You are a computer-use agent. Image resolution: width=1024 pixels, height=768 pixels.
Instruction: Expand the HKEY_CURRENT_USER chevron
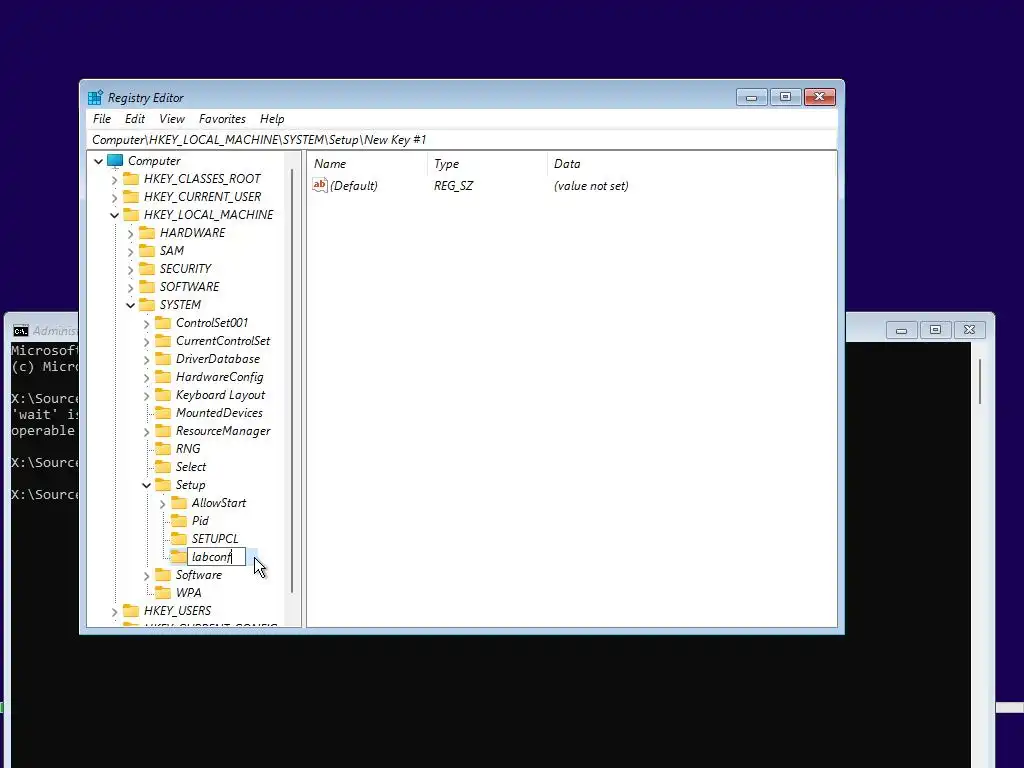coord(114,197)
